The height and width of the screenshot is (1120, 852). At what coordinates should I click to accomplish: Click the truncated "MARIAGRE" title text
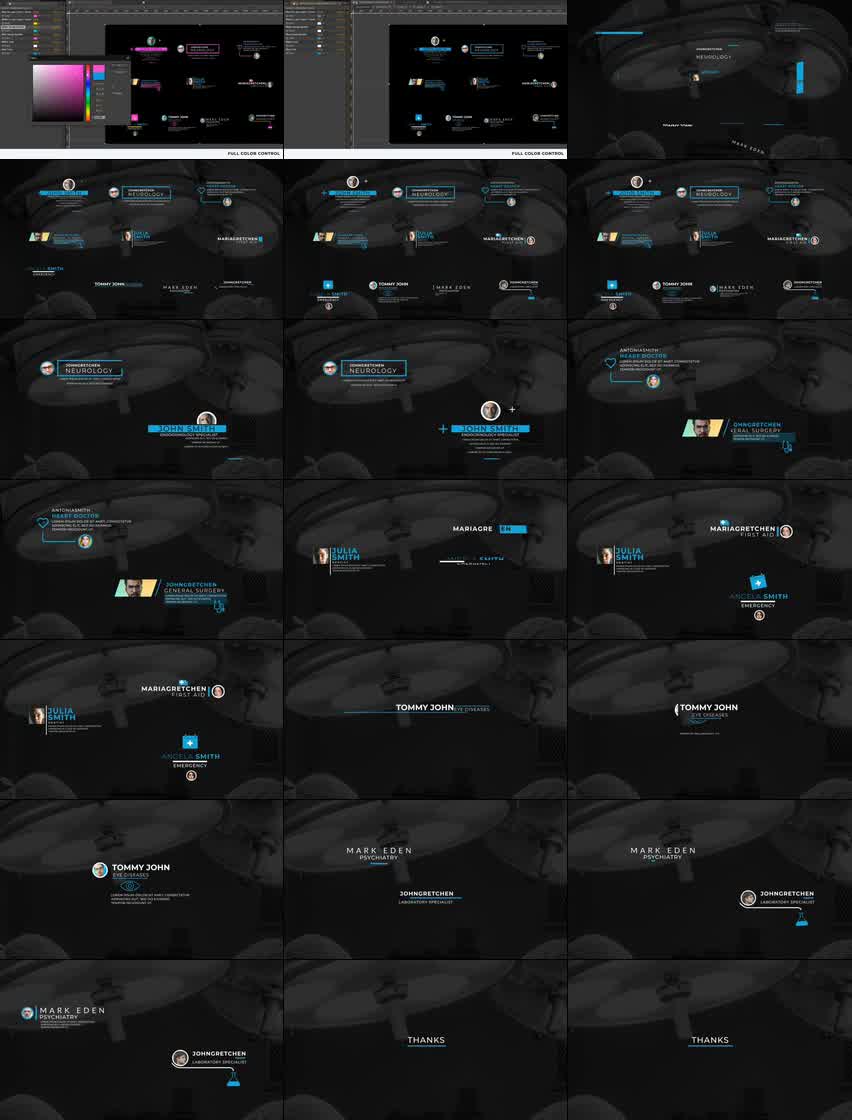(473, 529)
